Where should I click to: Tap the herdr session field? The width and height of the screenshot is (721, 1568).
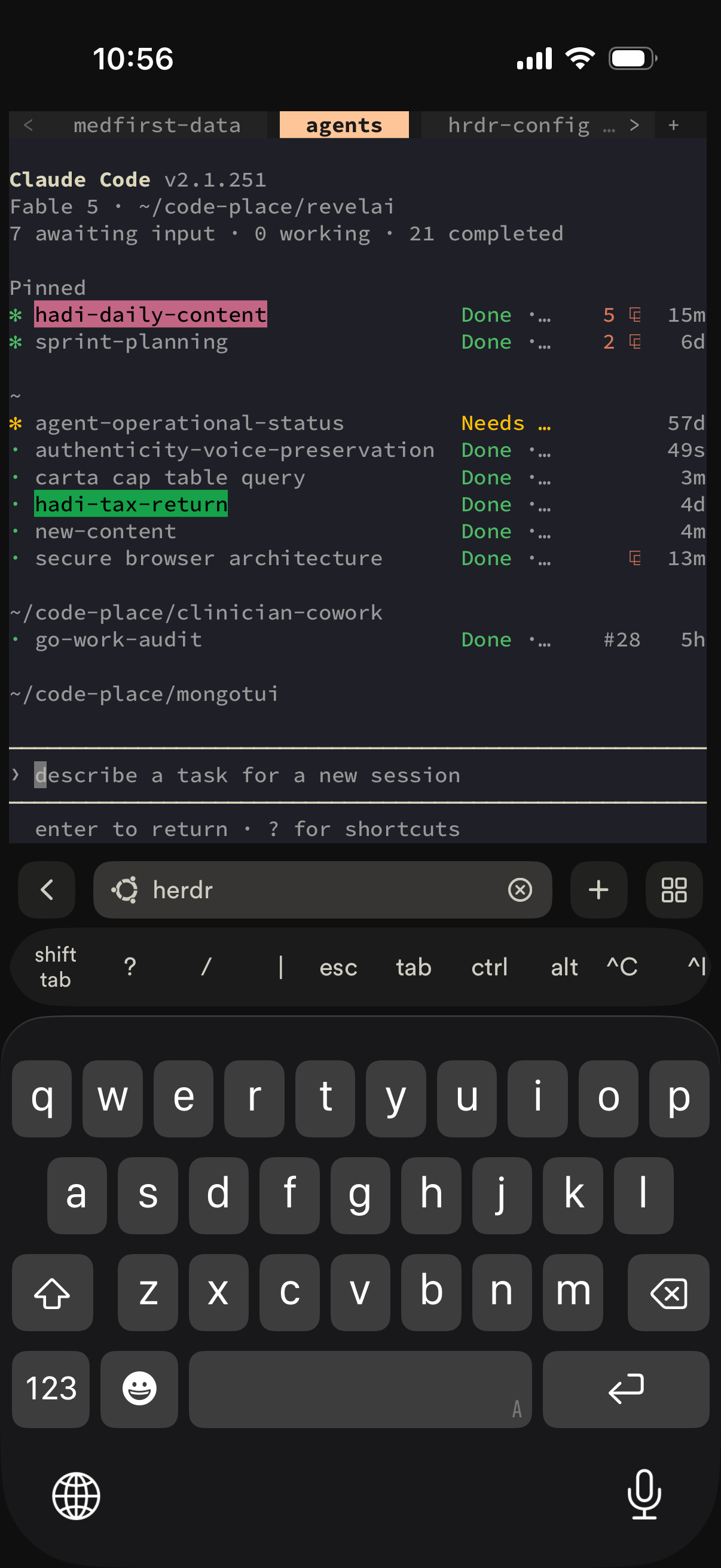pyautogui.click(x=322, y=889)
